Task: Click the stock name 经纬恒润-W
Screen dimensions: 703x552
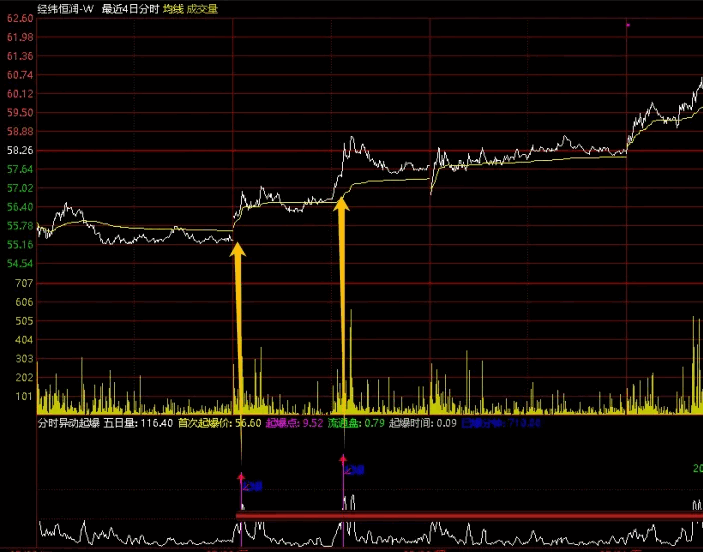Action: click(65, 9)
